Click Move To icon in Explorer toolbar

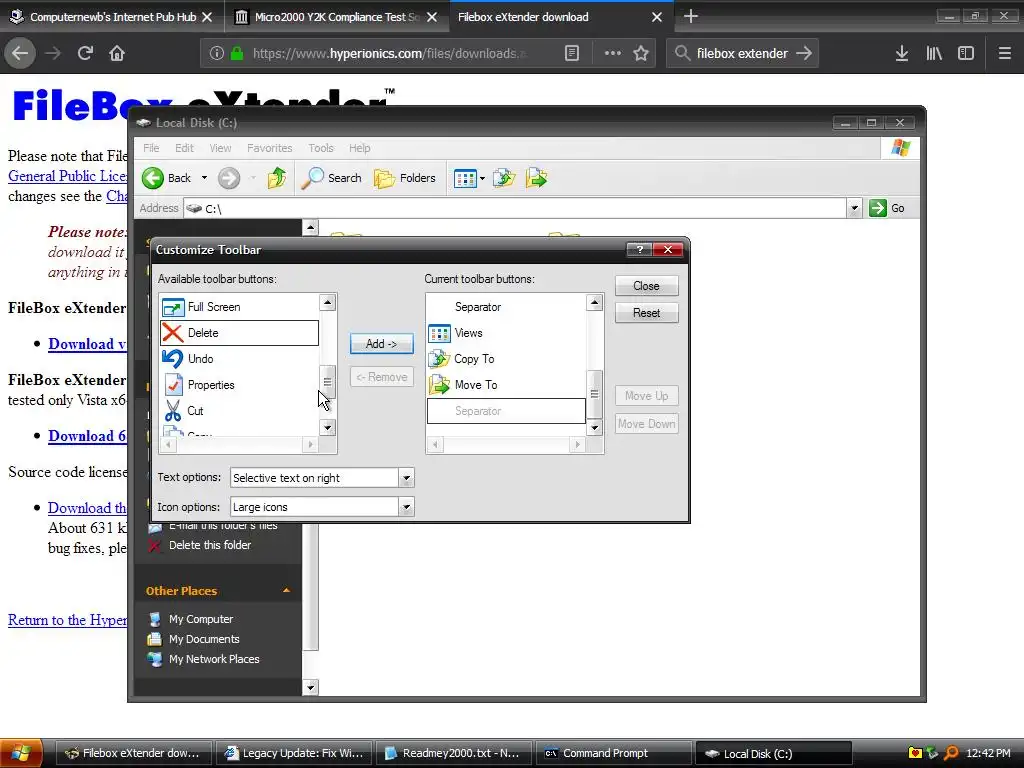click(x=536, y=178)
